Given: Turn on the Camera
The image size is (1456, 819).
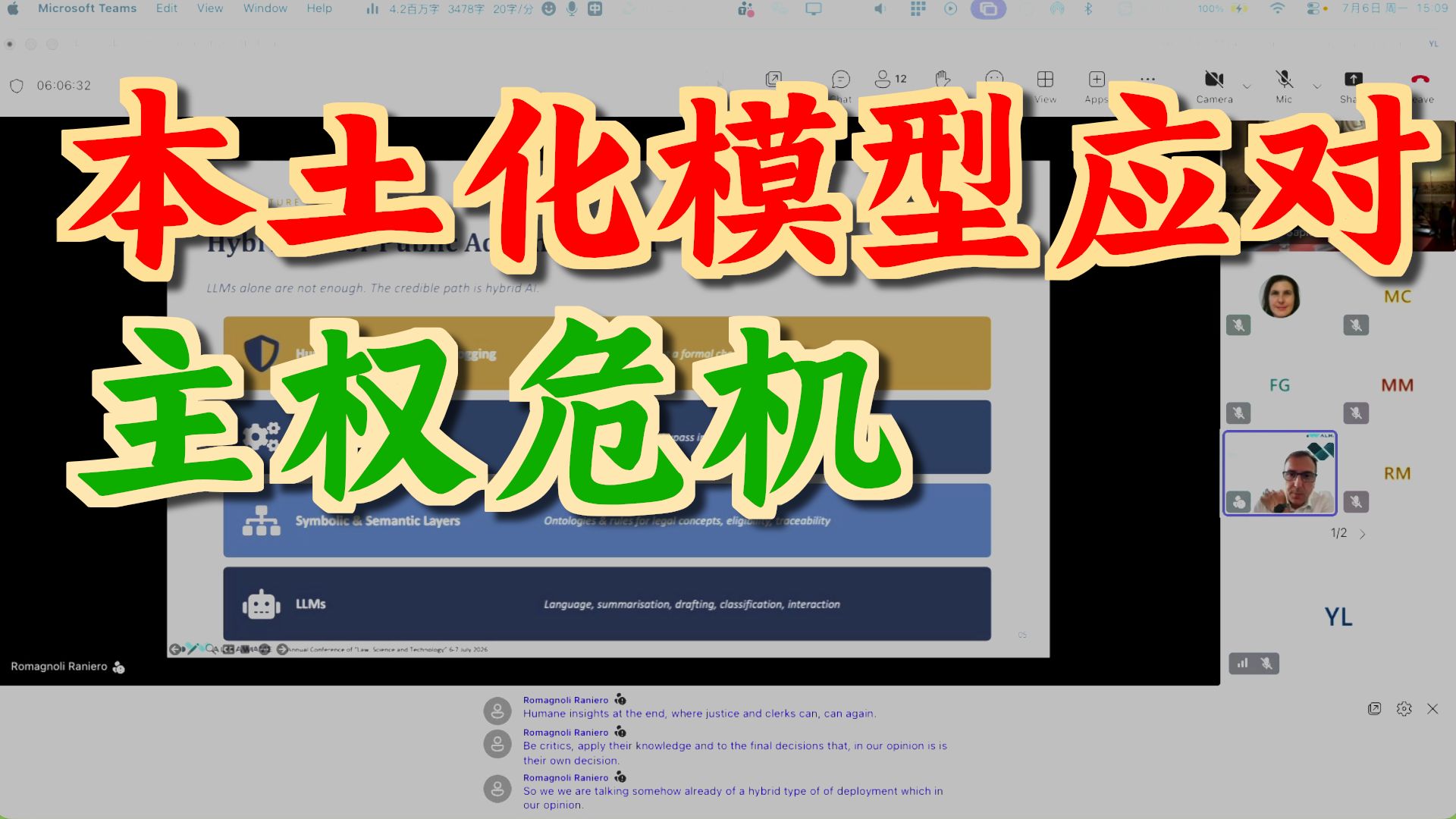Looking at the screenshot, I should [1214, 86].
